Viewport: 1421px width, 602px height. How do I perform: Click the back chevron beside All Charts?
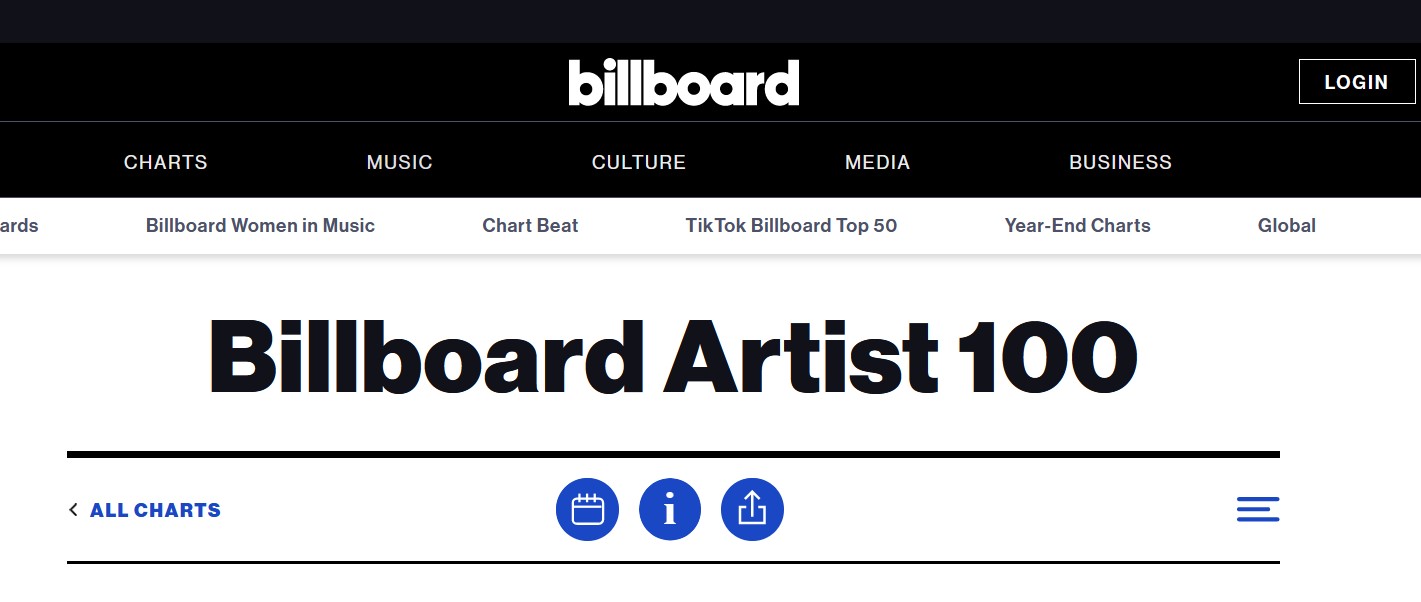pyautogui.click(x=73, y=510)
